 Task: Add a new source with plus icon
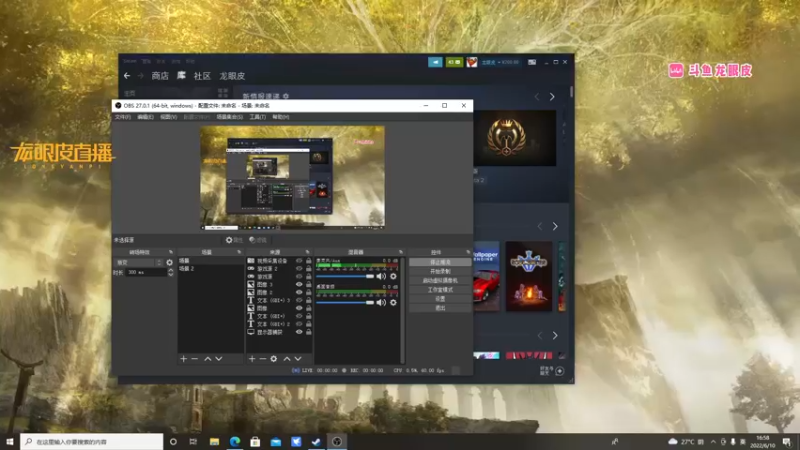click(x=252, y=359)
